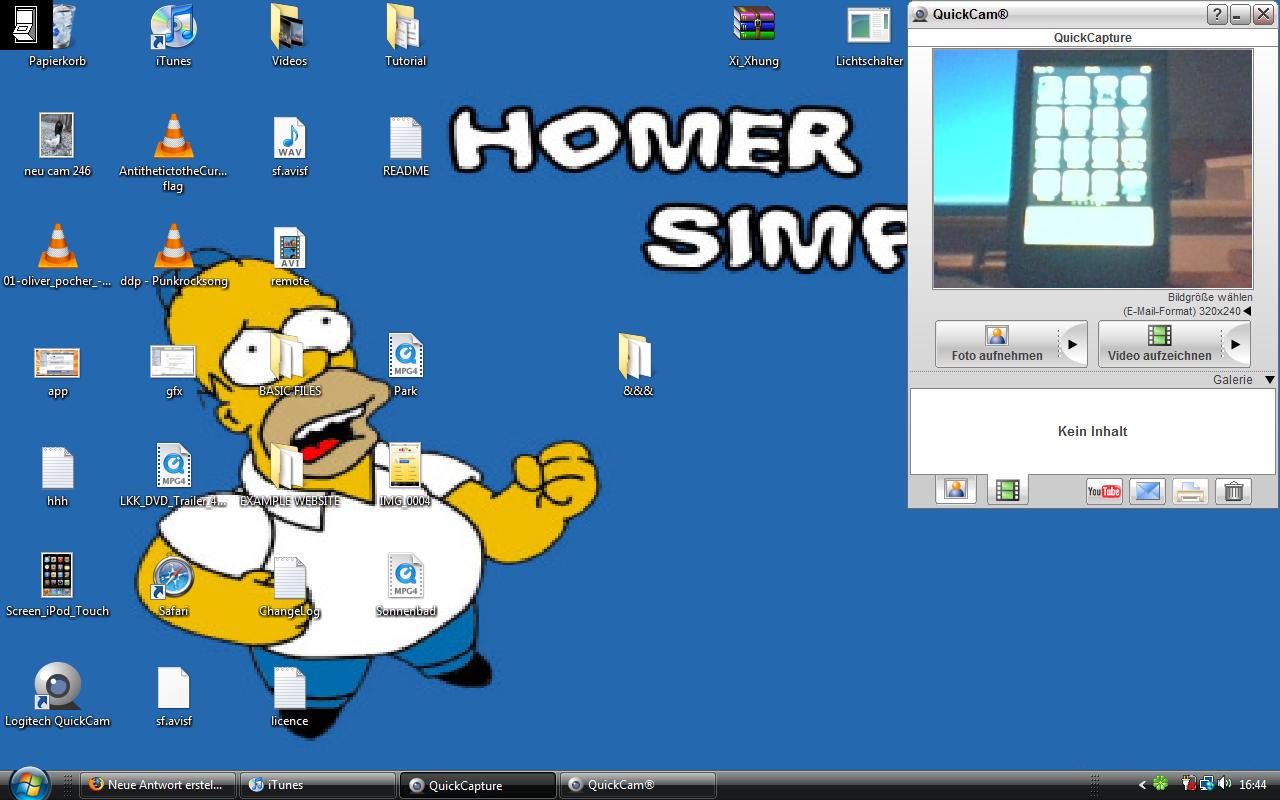Open the BASIC FILES folder
The width and height of the screenshot is (1280, 800).
point(289,365)
